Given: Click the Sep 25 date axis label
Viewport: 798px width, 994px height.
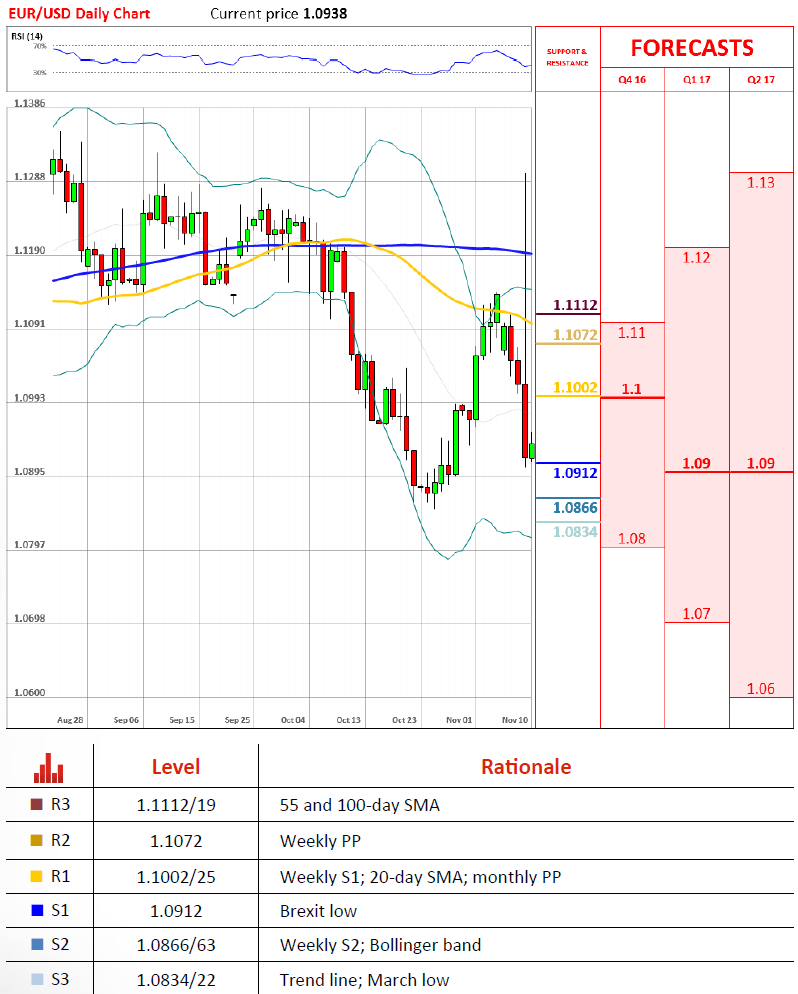Looking at the screenshot, I should [x=237, y=720].
